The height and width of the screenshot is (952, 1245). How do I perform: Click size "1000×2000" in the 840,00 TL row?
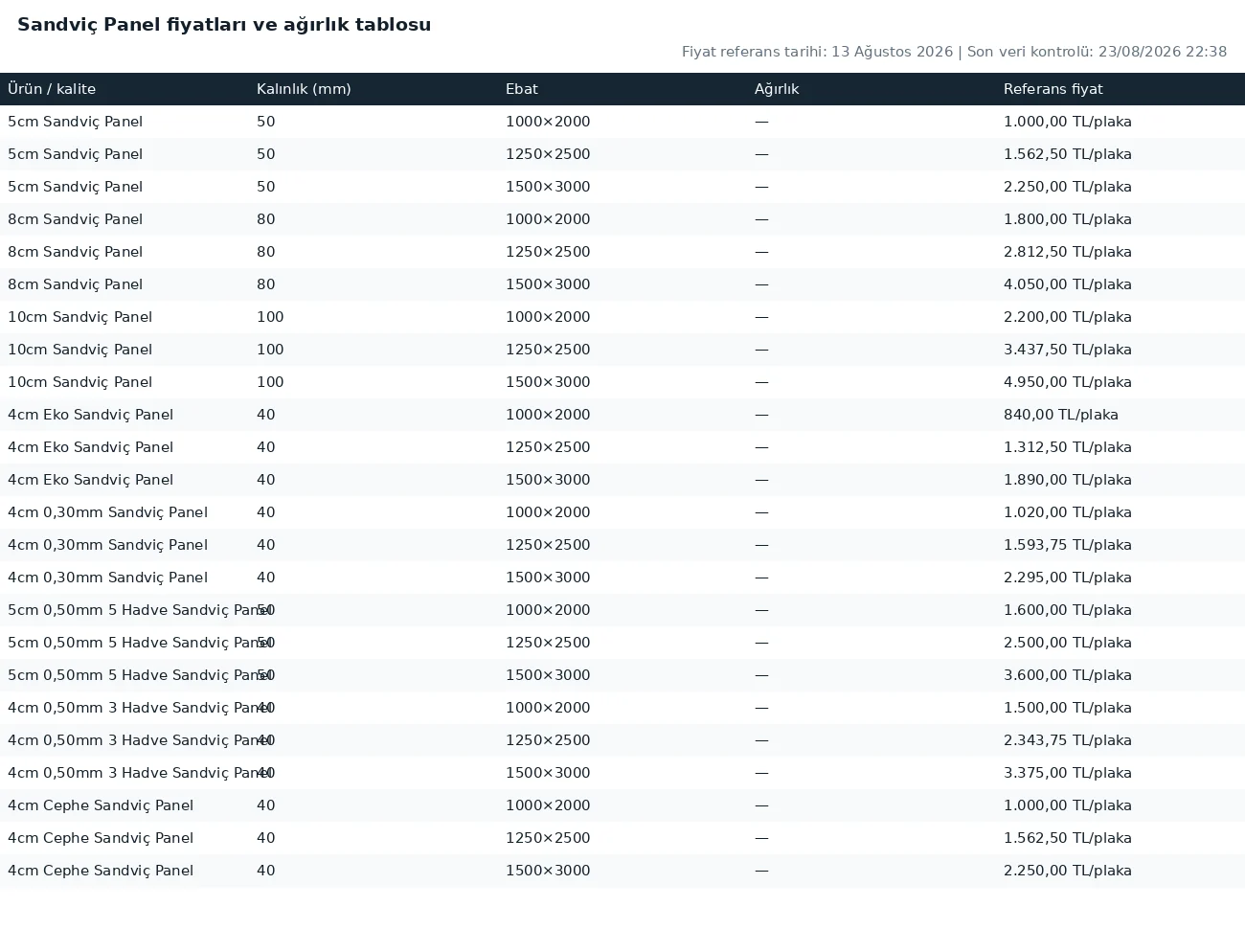tap(548, 415)
